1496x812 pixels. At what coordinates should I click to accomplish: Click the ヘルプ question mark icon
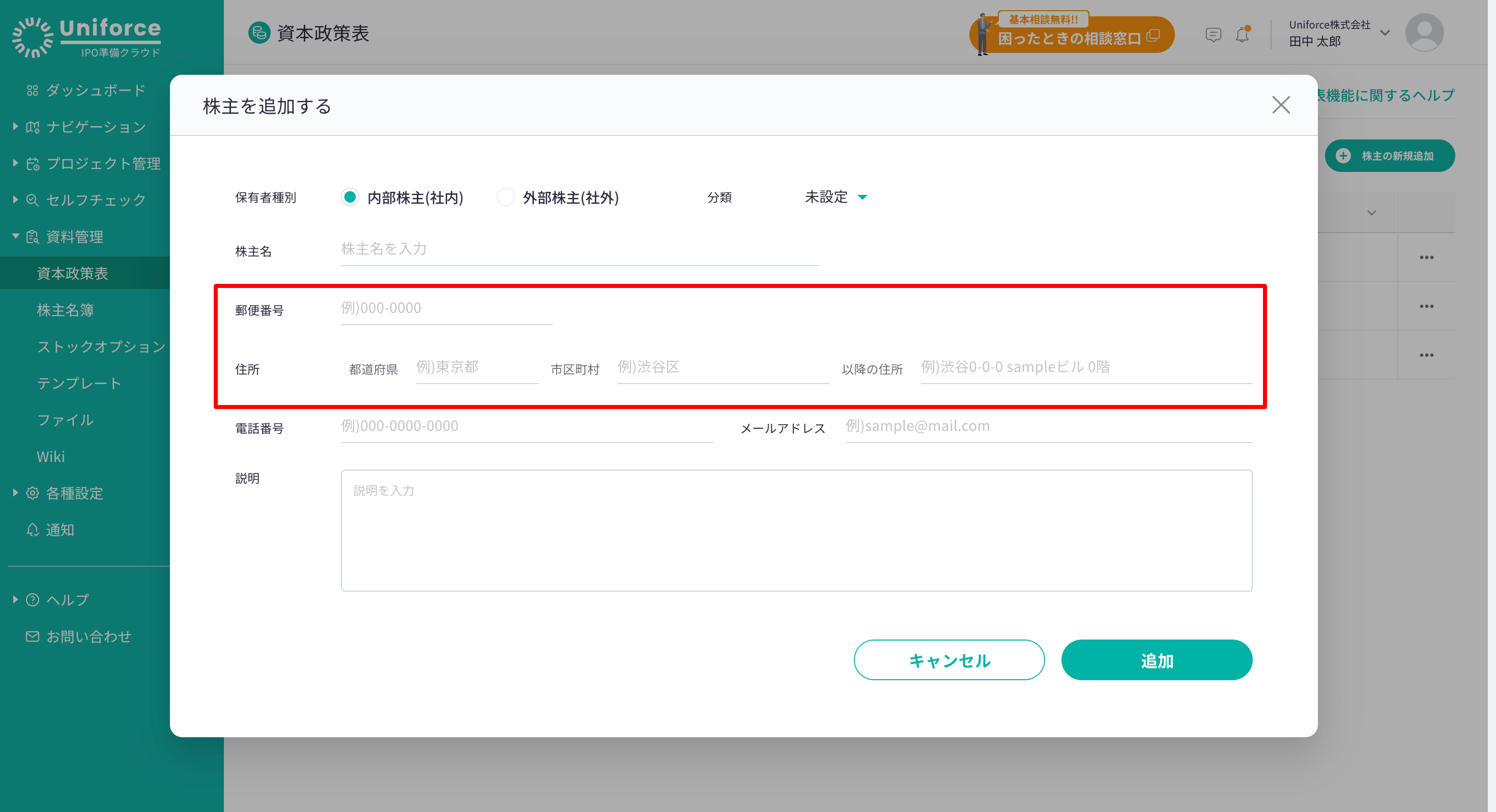pyautogui.click(x=33, y=599)
